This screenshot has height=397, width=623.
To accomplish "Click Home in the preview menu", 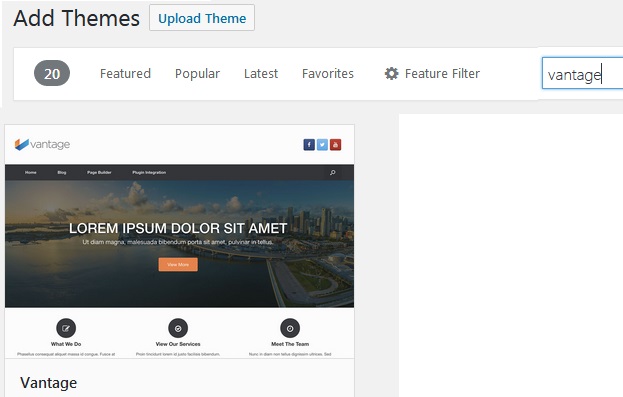I will point(31,172).
